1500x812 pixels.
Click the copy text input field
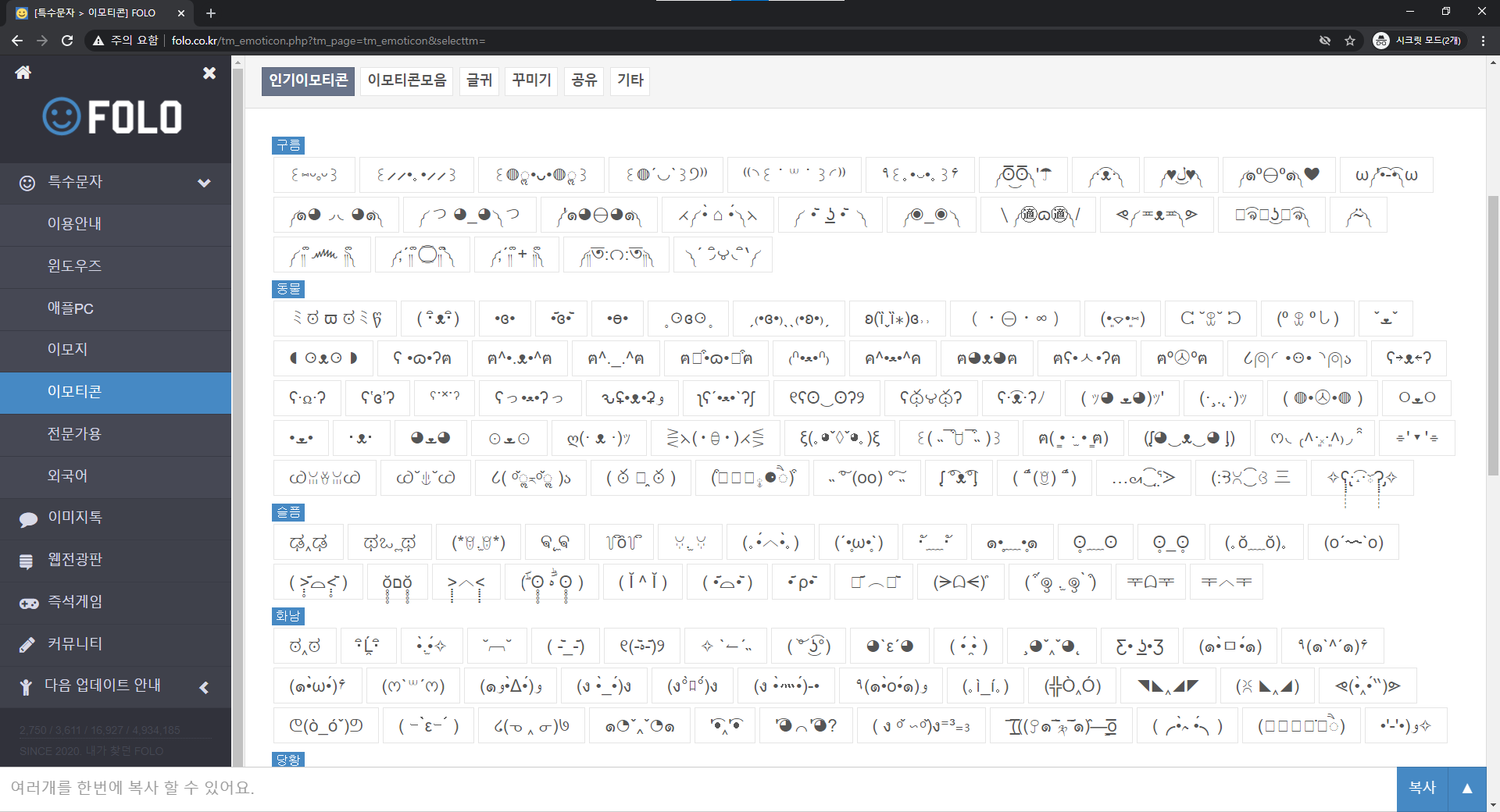[x=695, y=789]
